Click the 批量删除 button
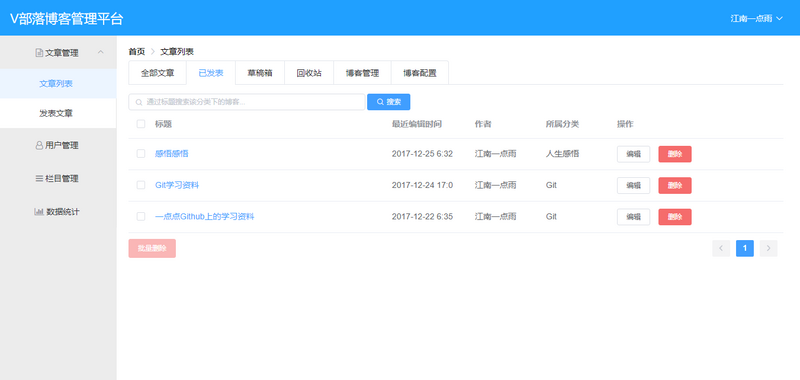 152,248
